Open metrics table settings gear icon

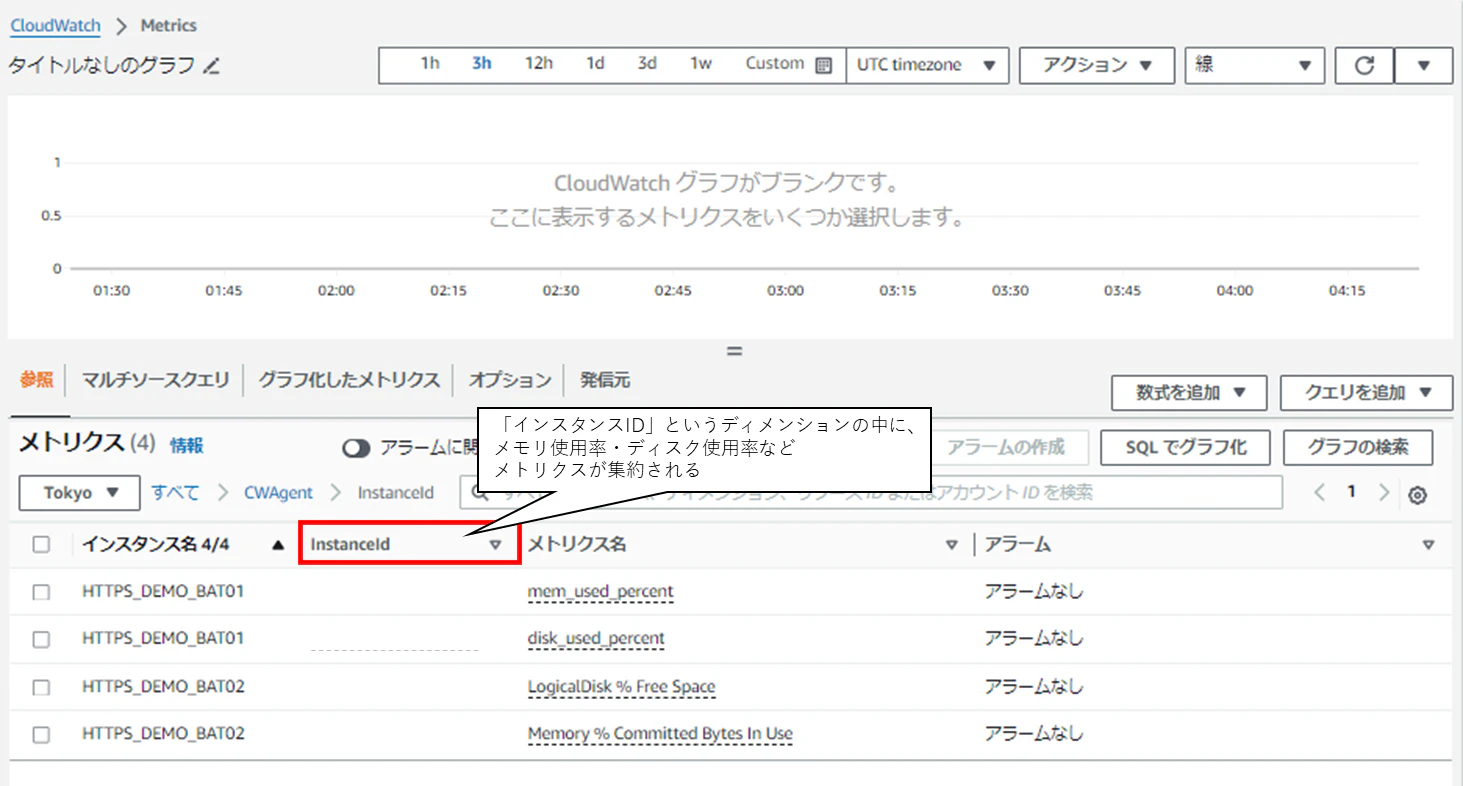coord(1417,495)
